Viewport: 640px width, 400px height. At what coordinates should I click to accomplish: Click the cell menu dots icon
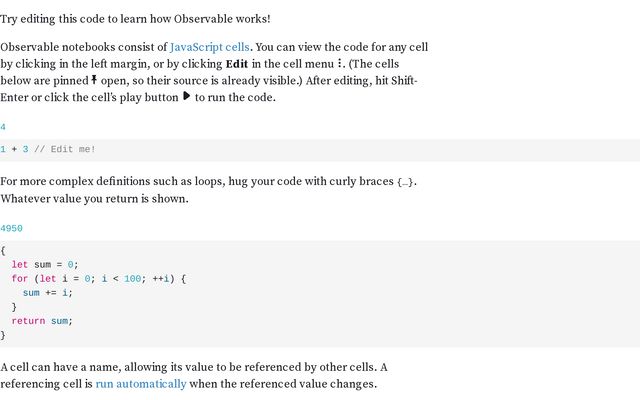340,63
